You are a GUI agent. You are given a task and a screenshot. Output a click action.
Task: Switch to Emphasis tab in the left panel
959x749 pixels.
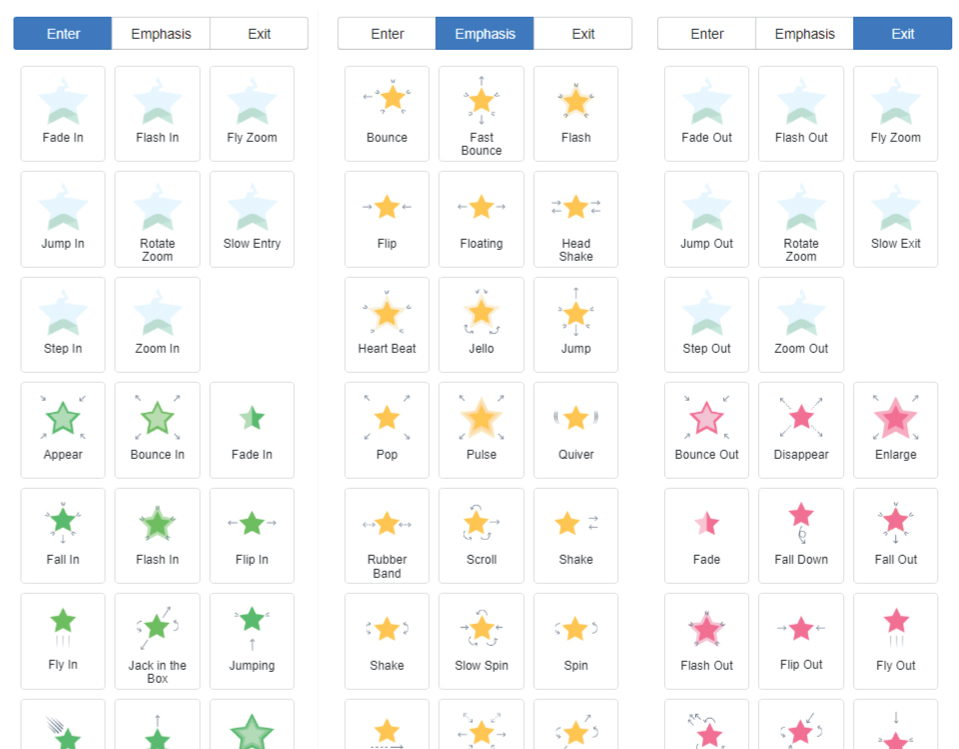click(160, 34)
